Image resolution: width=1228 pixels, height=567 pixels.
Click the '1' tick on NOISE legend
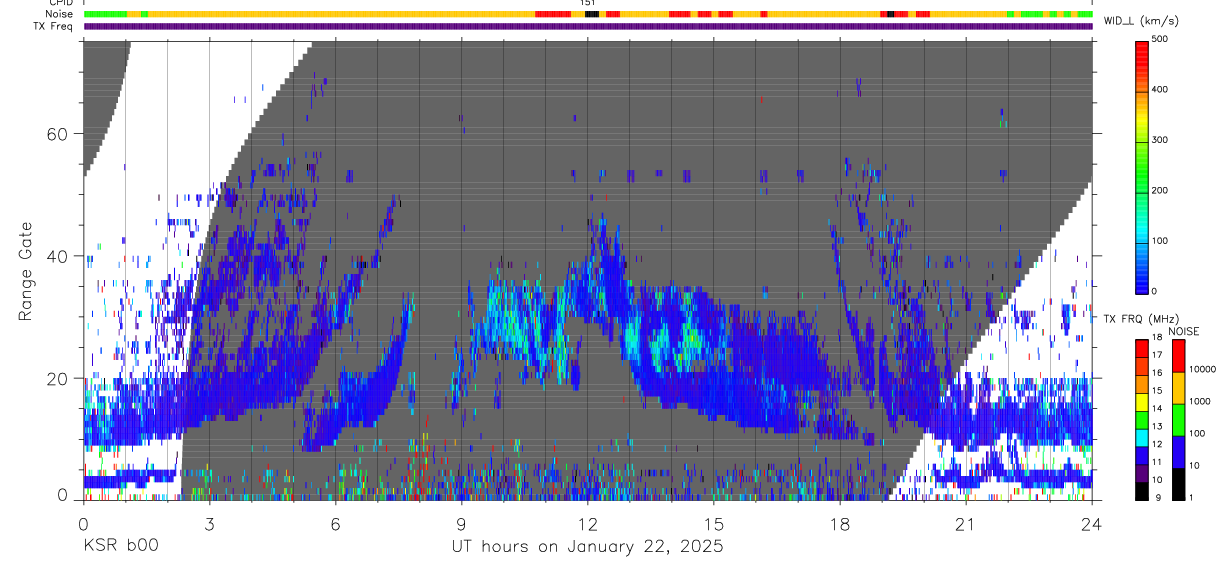click(1192, 498)
